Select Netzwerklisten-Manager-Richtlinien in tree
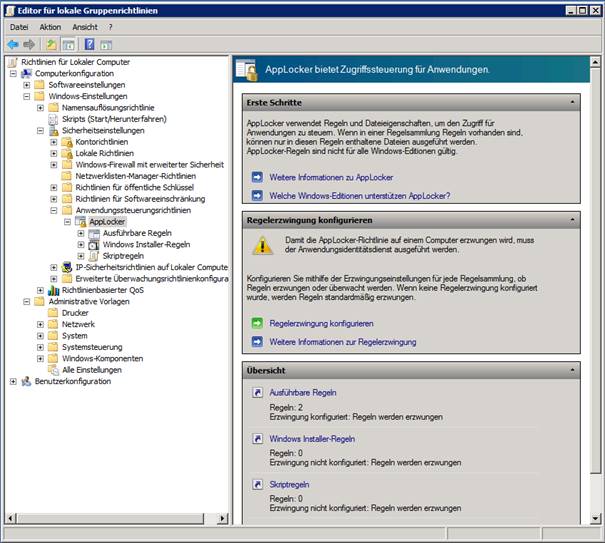 (135, 176)
